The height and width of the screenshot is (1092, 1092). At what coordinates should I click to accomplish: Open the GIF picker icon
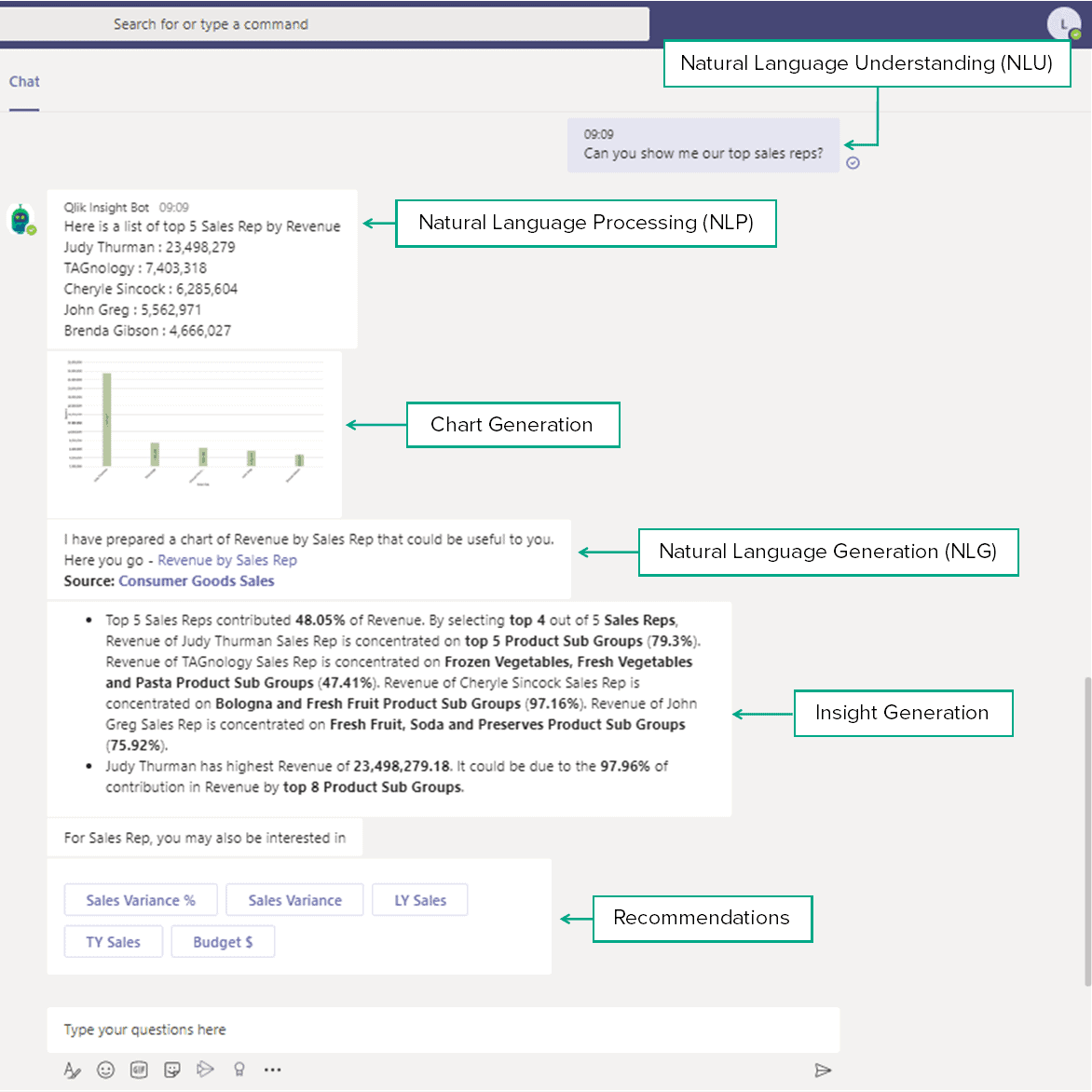pyautogui.click(x=139, y=1070)
